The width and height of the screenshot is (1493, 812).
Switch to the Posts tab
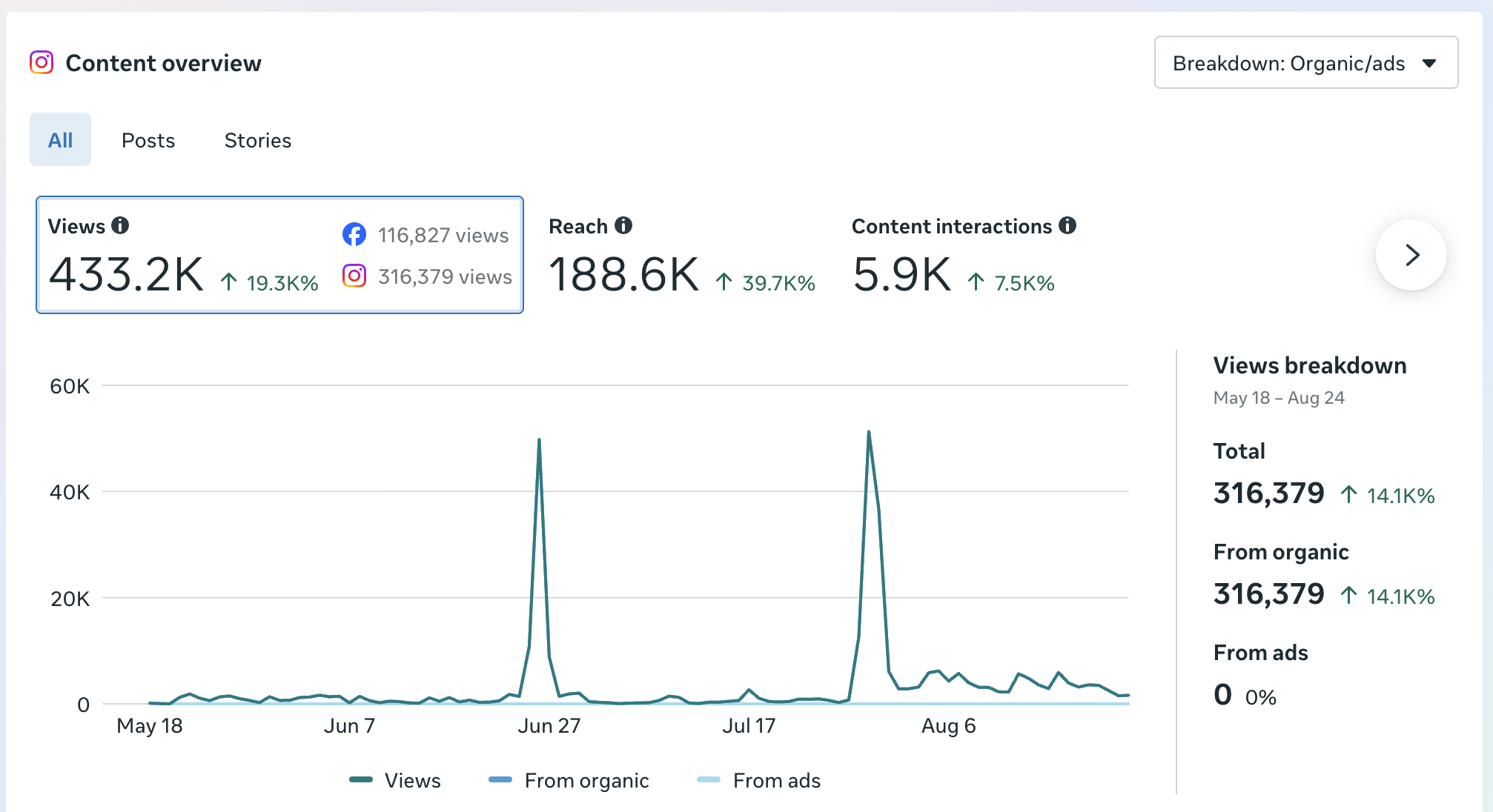(148, 140)
